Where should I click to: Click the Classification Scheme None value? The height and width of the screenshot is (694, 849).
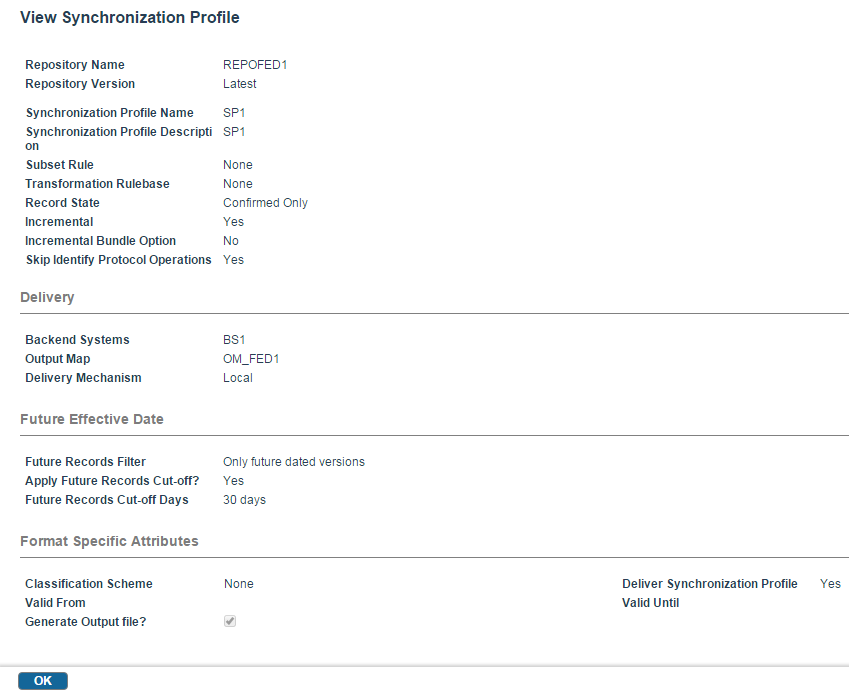(x=239, y=584)
